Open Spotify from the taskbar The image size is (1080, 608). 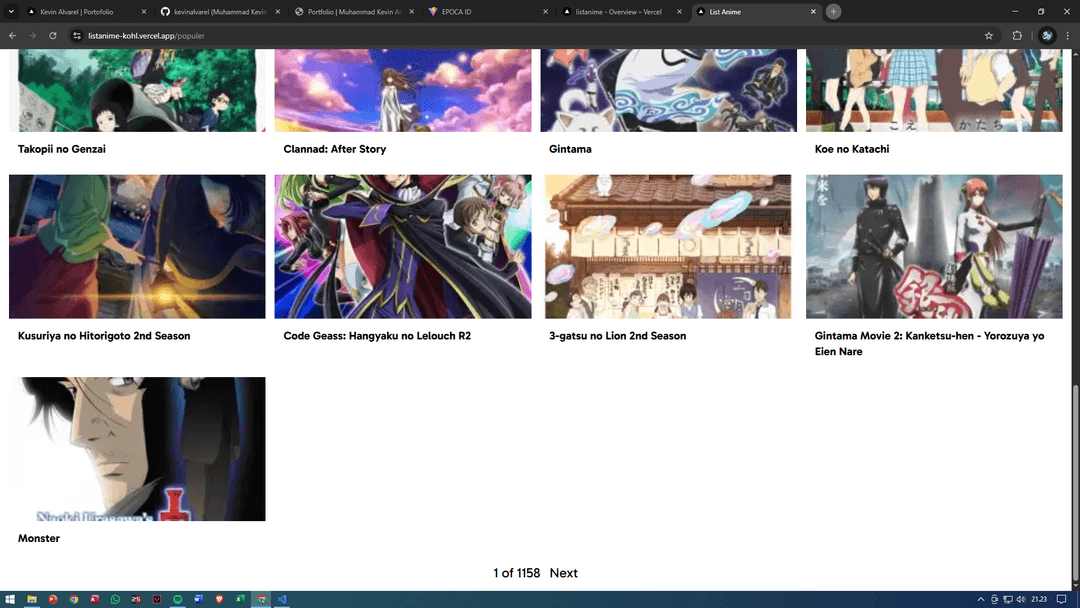[x=178, y=599]
